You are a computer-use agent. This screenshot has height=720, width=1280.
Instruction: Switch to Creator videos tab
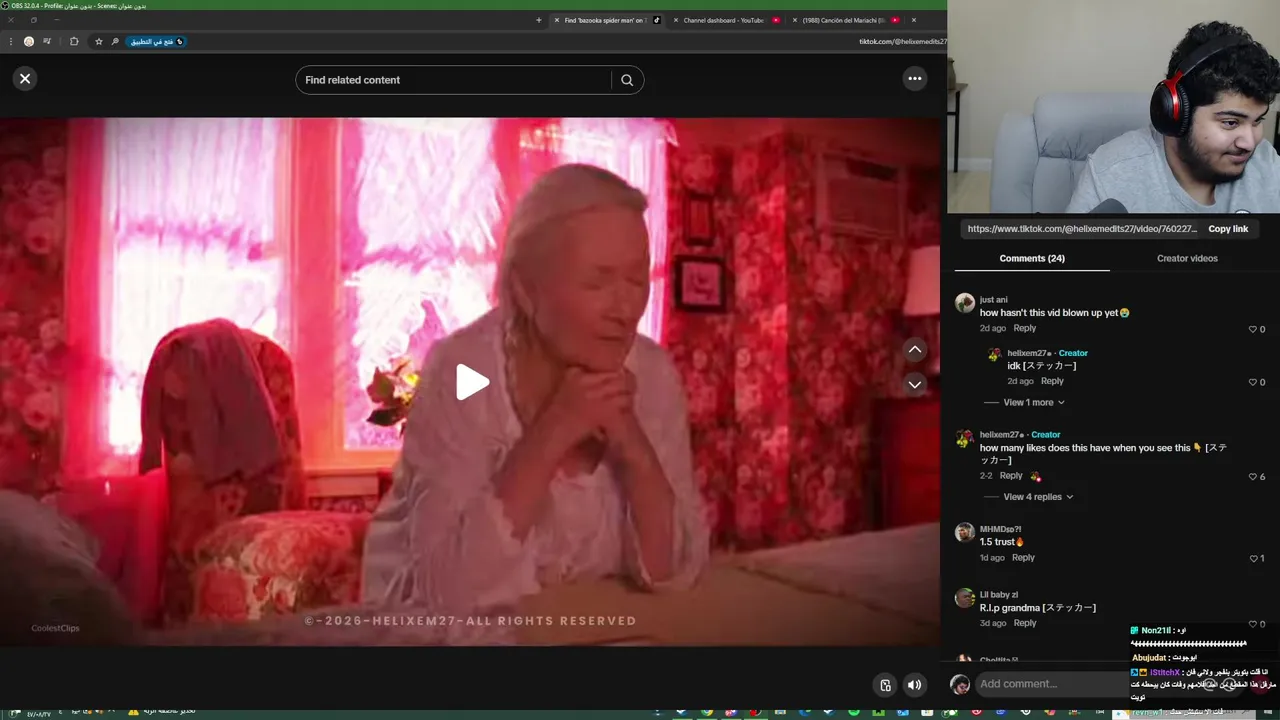(1187, 258)
